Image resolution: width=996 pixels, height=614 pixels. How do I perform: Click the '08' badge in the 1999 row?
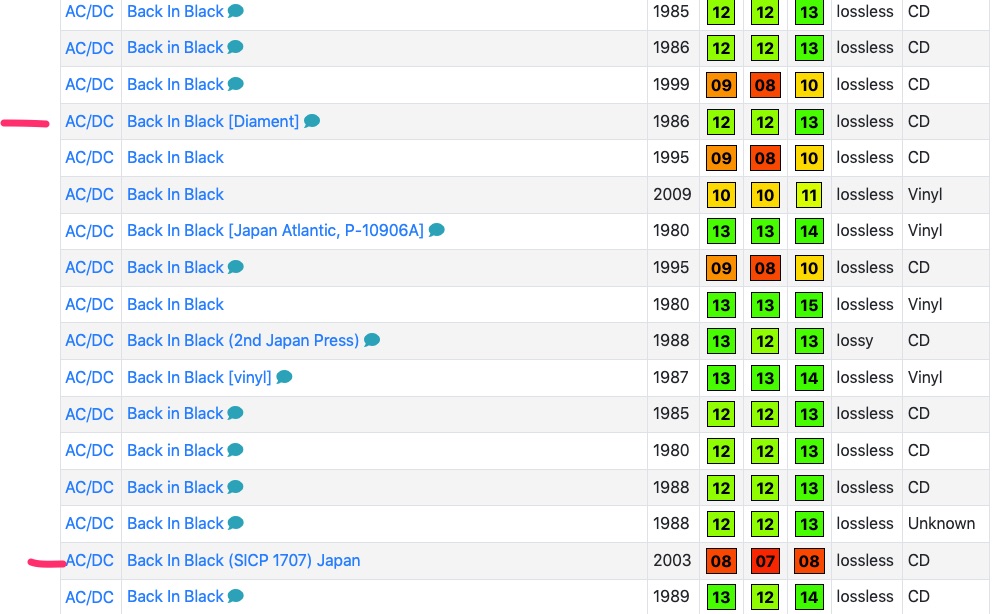click(x=765, y=85)
